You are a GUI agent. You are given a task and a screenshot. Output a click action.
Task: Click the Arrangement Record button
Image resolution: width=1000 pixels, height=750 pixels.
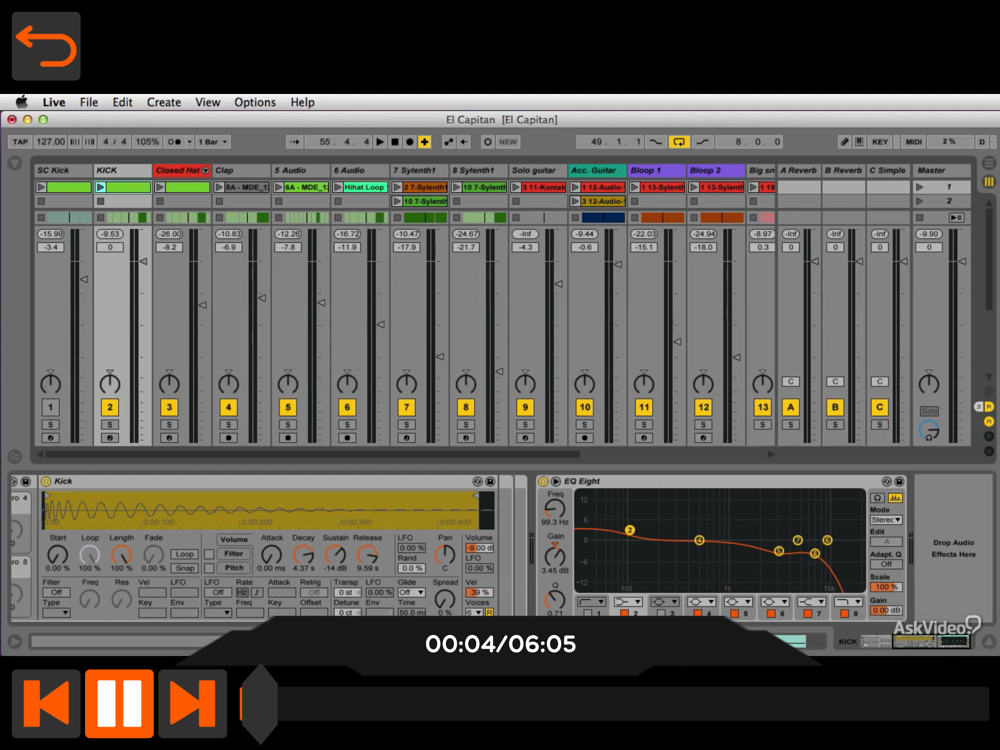click(409, 142)
